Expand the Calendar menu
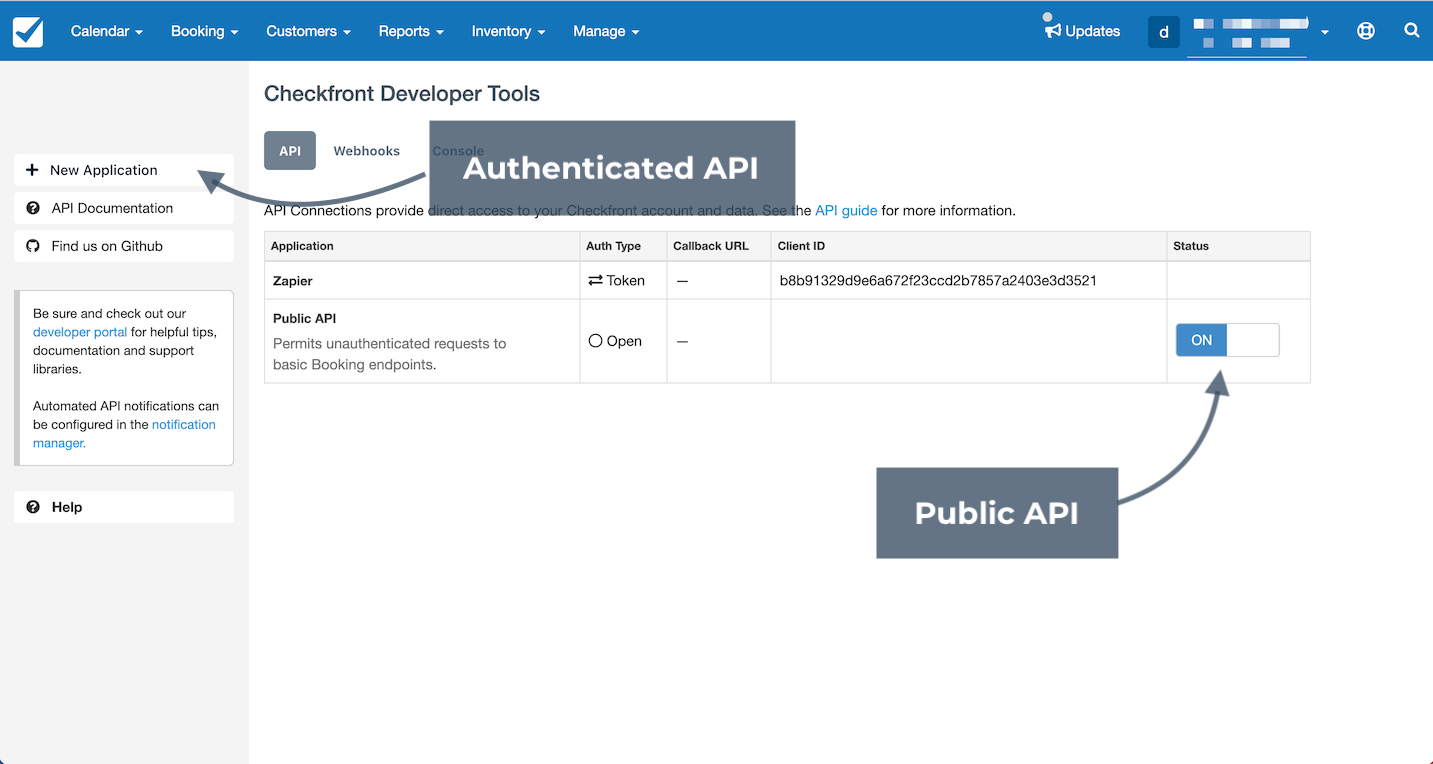The image size is (1433, 764). tap(107, 31)
